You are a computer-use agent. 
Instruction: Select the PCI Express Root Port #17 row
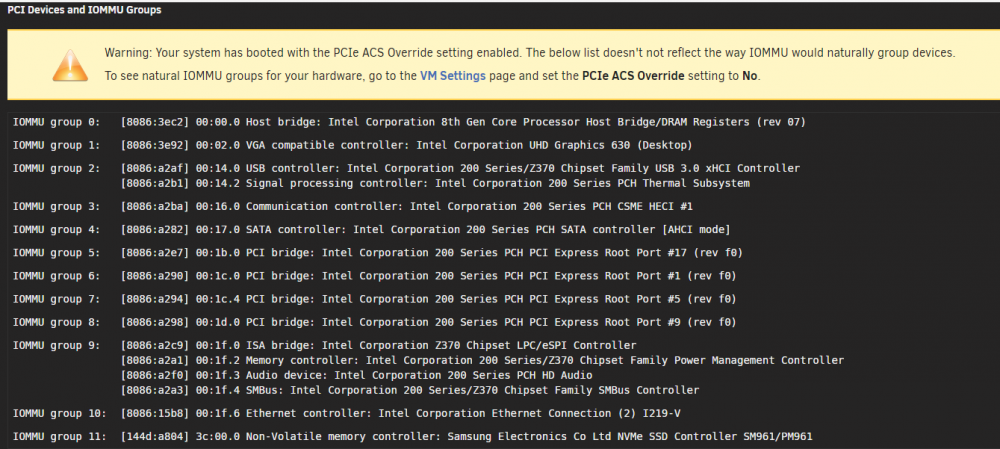[432, 253]
